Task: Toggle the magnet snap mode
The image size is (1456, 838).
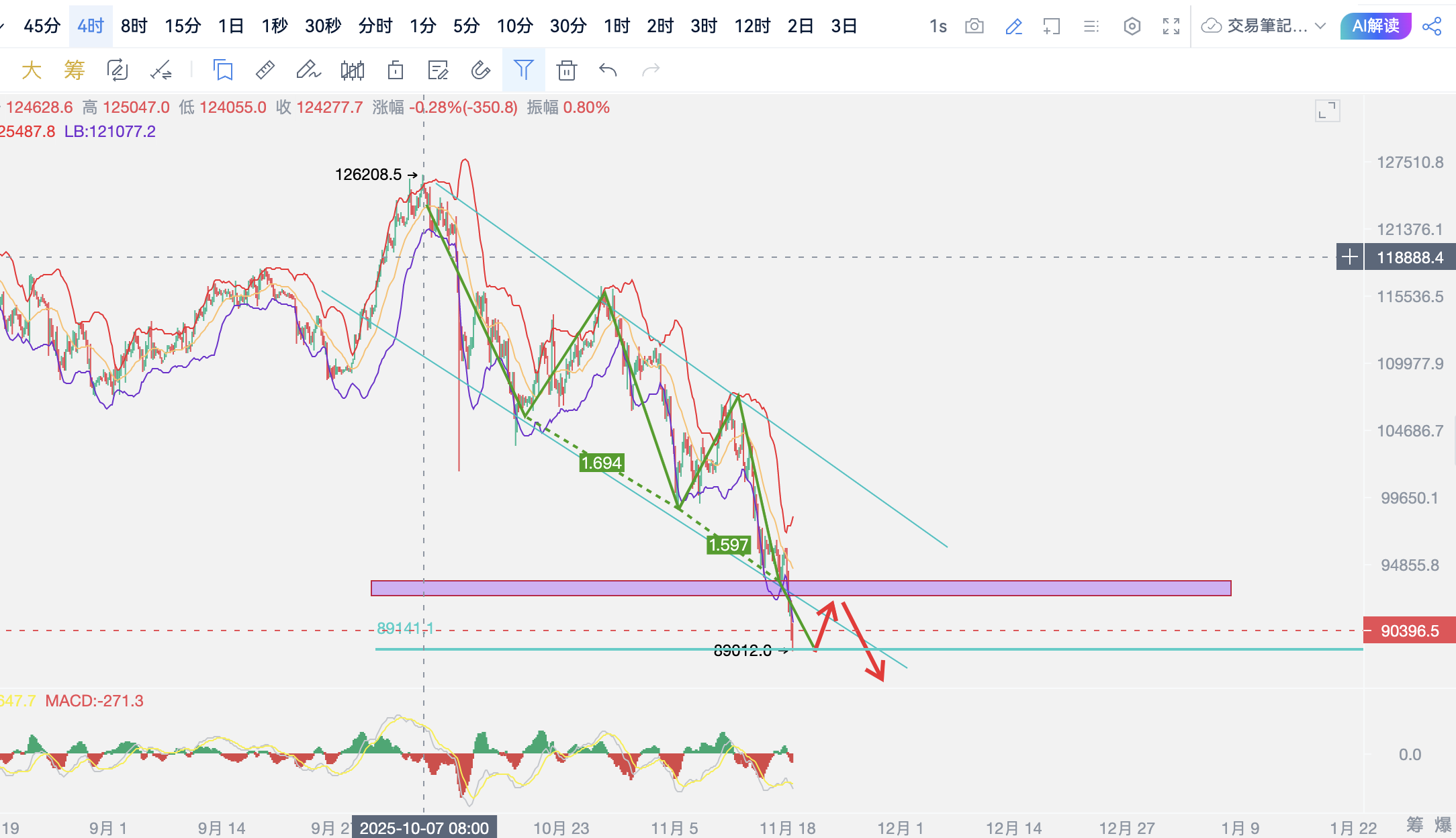Action: click(481, 70)
